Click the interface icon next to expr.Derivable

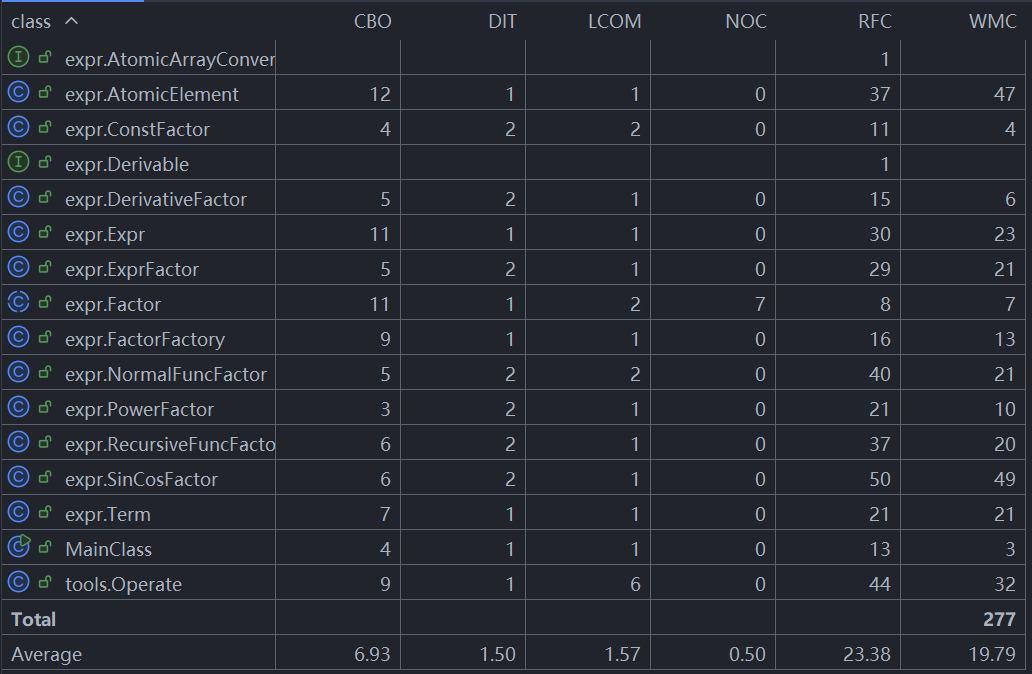coord(18,162)
